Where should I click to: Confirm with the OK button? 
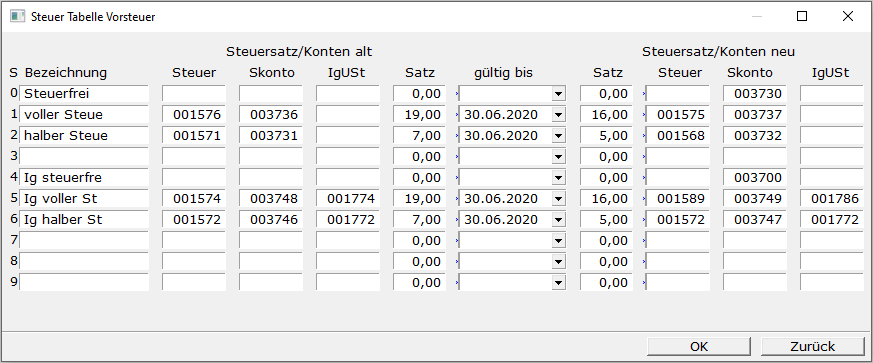(699, 346)
